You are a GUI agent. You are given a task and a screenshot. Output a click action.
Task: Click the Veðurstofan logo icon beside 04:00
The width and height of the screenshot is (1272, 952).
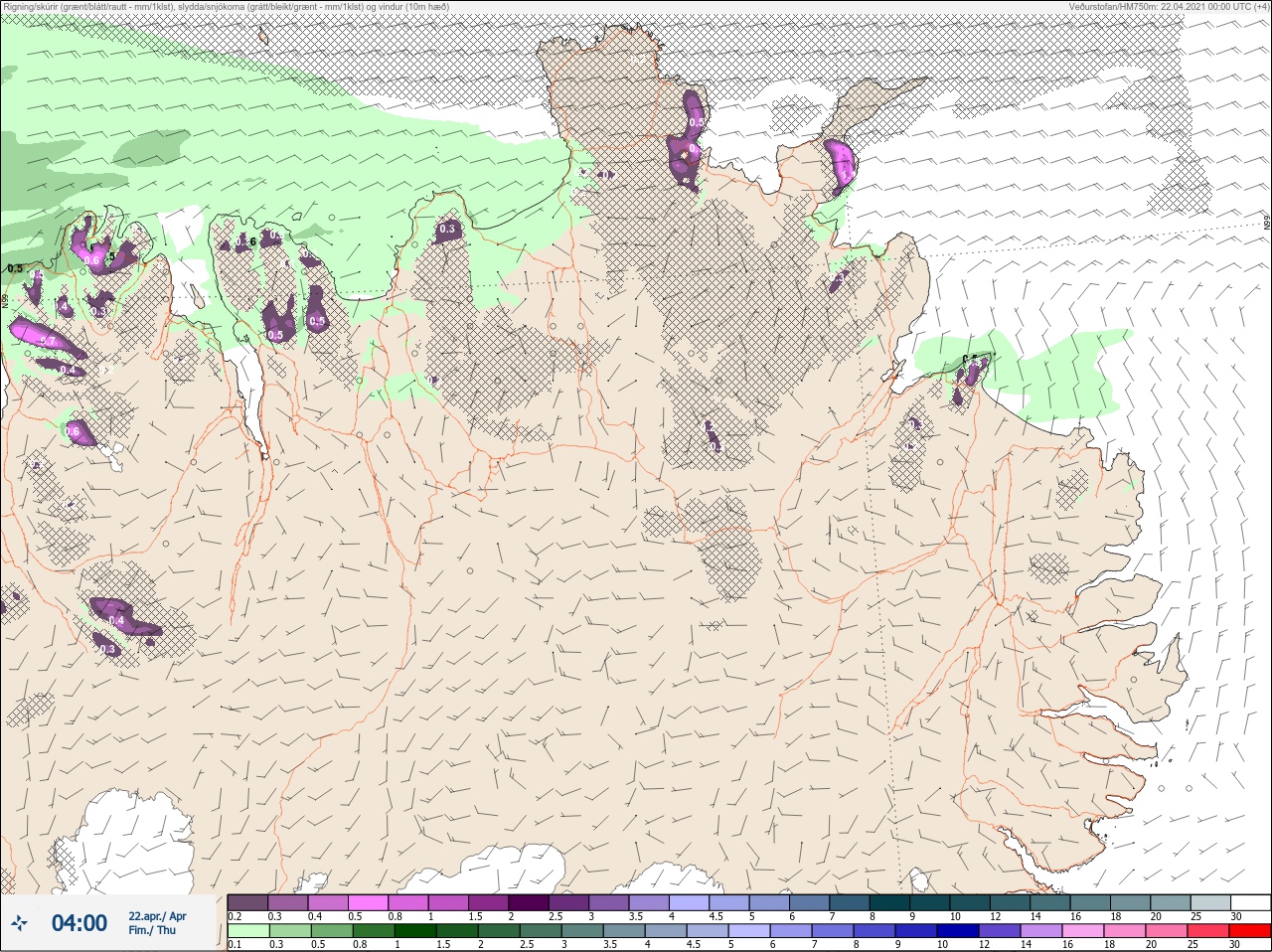pyautogui.click(x=20, y=924)
